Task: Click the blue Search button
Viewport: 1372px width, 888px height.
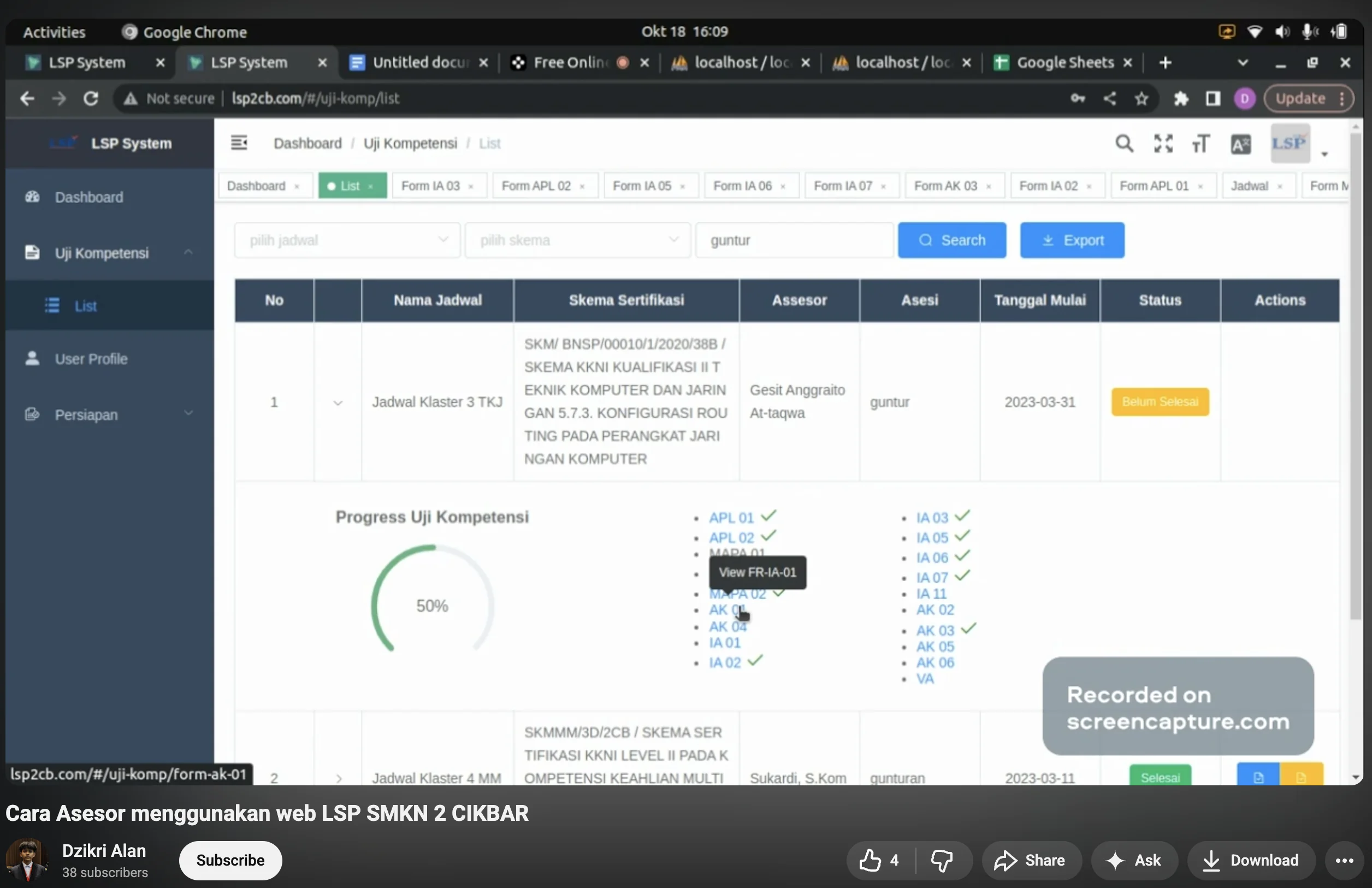Action: 952,240
